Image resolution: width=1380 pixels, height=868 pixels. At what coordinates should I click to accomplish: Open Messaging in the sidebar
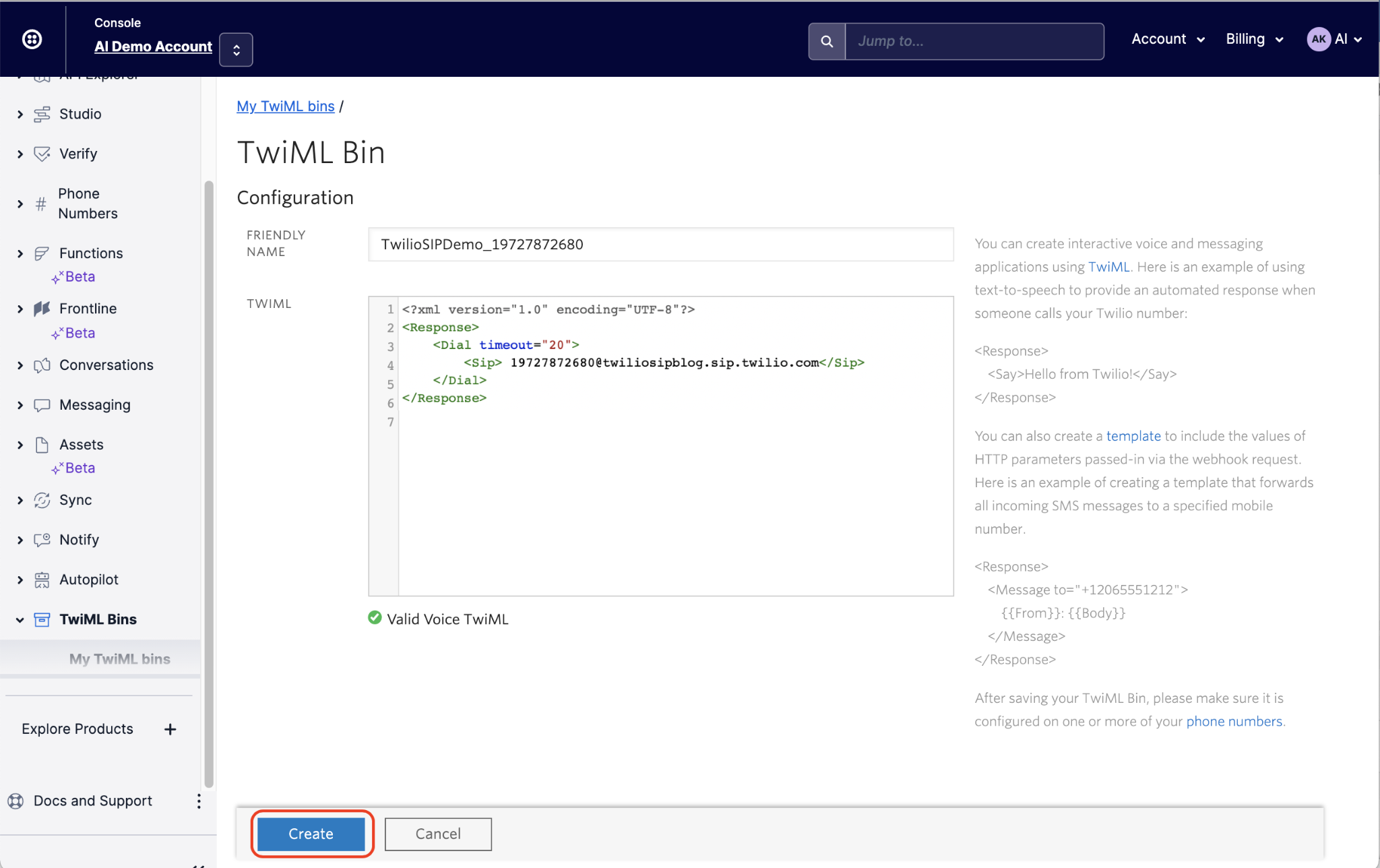pyautogui.click(x=95, y=405)
